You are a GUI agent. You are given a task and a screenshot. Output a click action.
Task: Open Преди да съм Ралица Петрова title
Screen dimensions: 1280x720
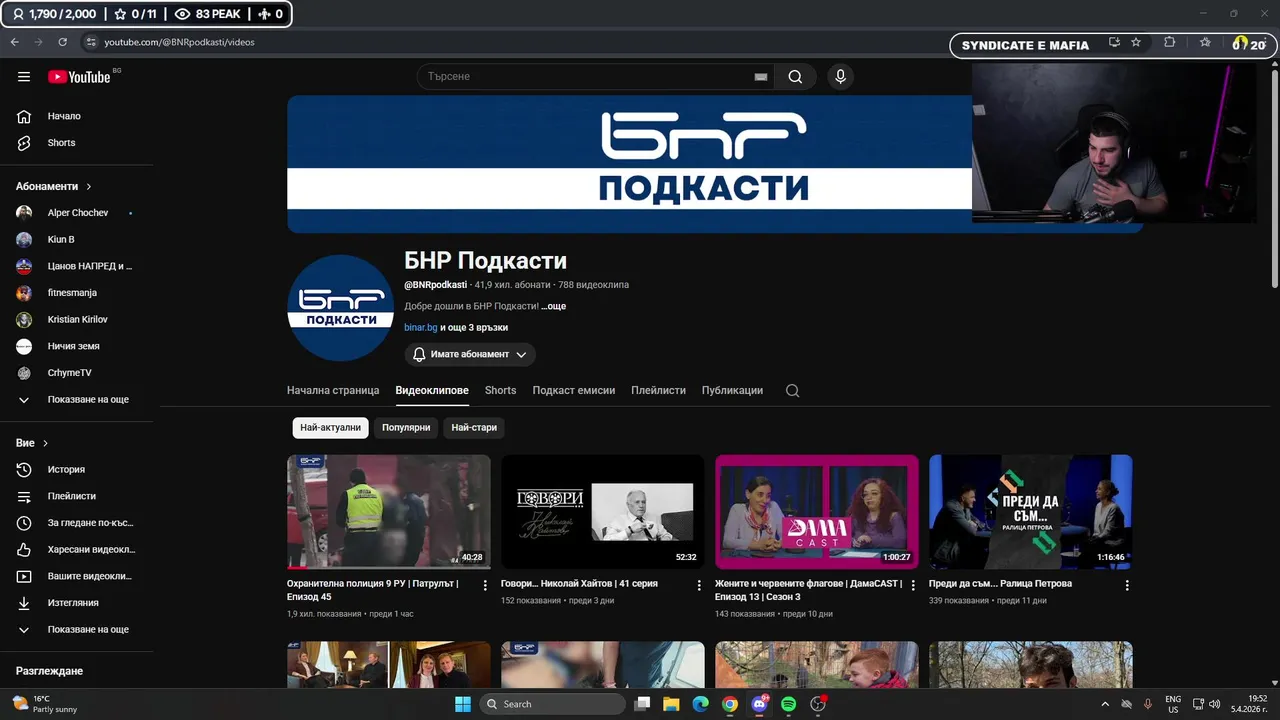[x=1000, y=583]
